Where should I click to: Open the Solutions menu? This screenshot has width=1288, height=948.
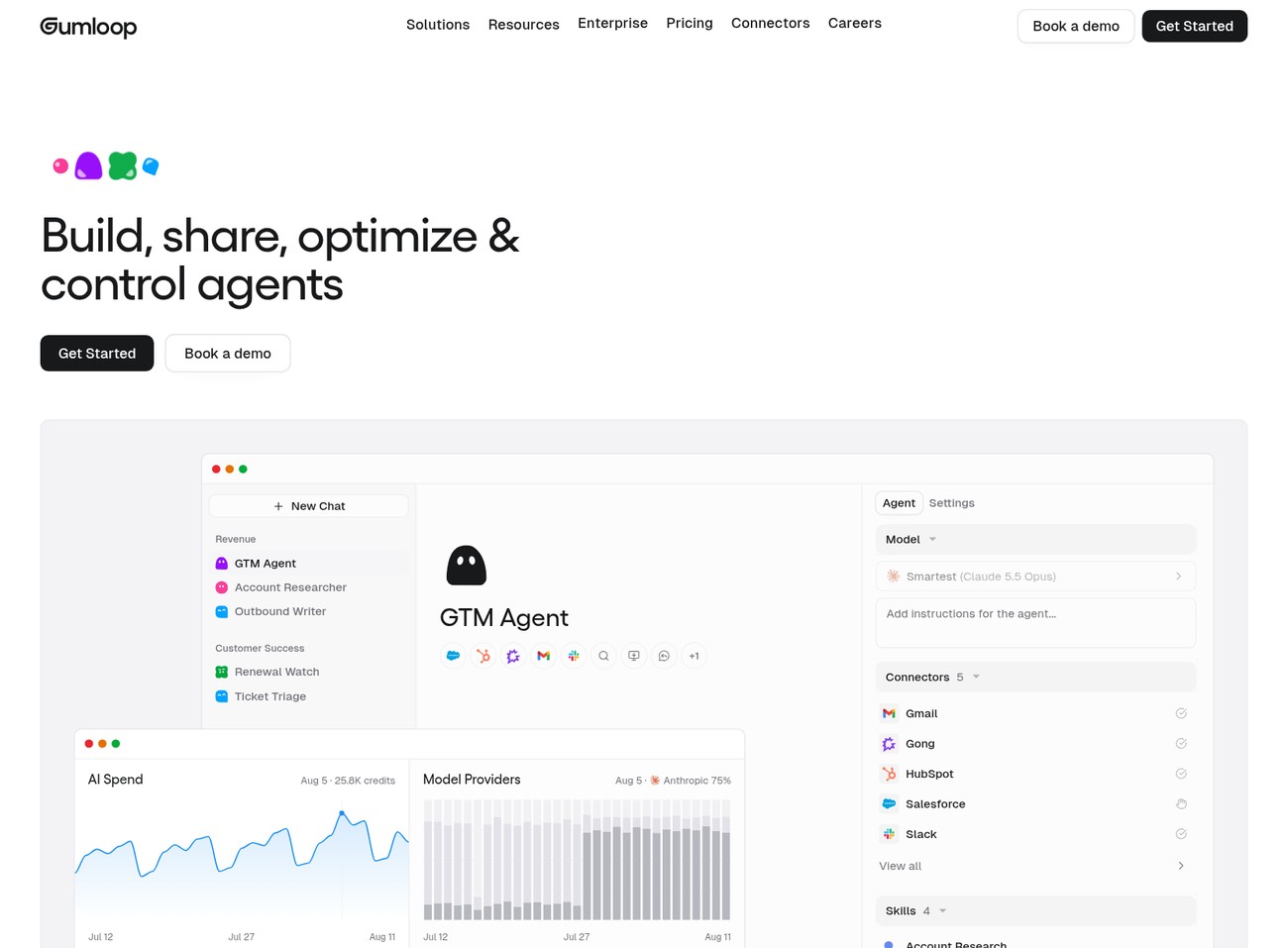pos(438,25)
